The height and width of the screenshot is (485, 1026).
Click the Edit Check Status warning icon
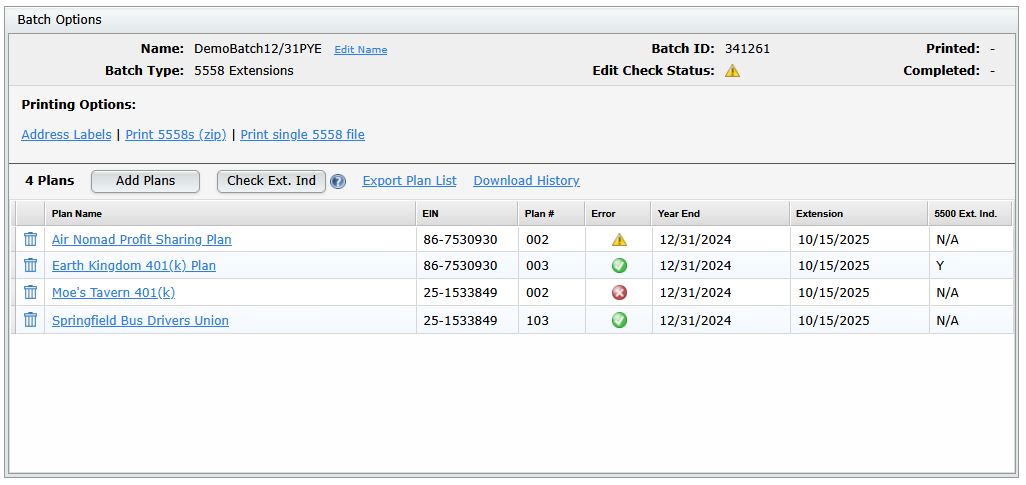(x=732, y=71)
